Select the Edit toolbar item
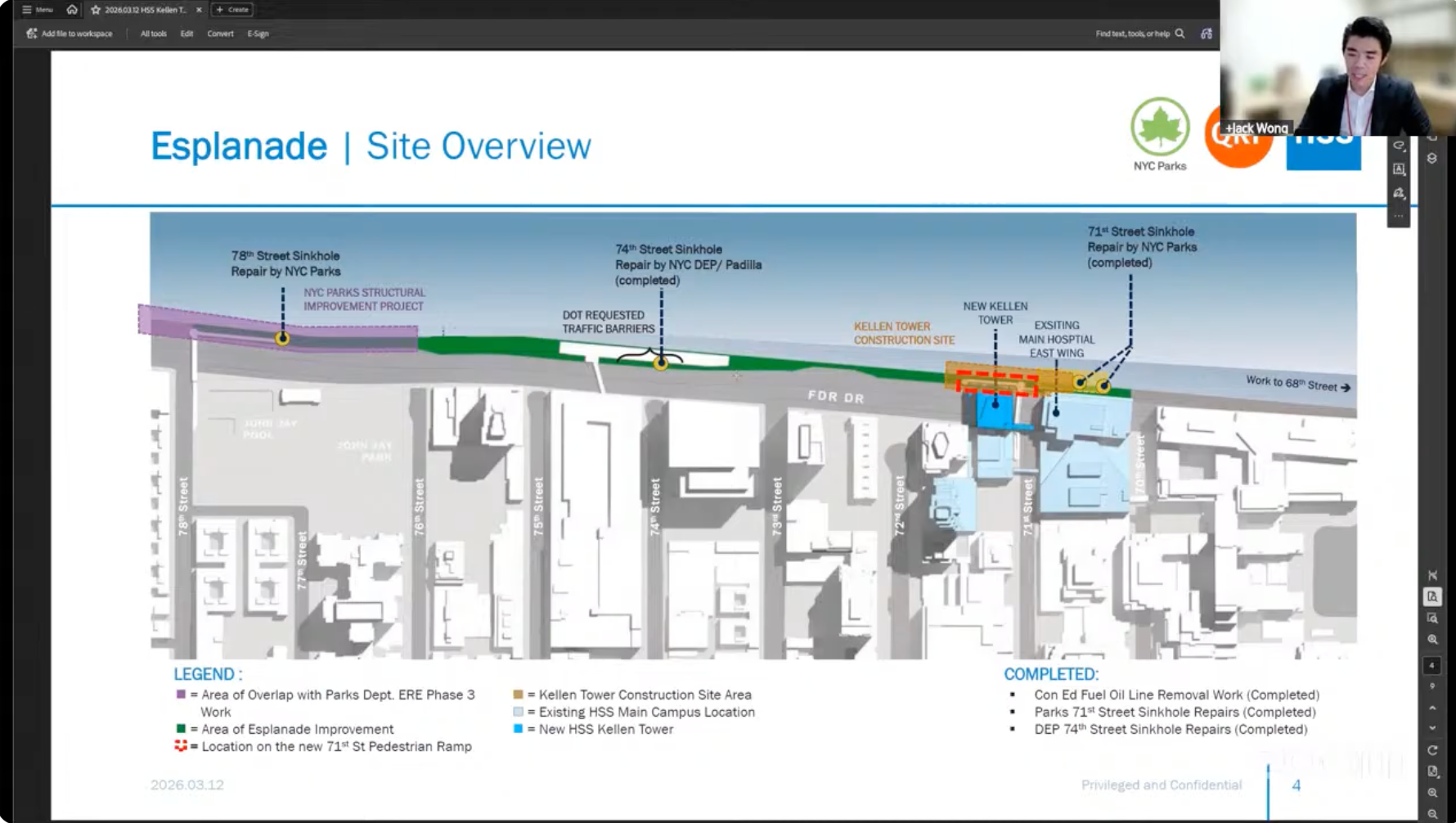Screen dimensions: 1456x823 pyautogui.click(x=186, y=34)
